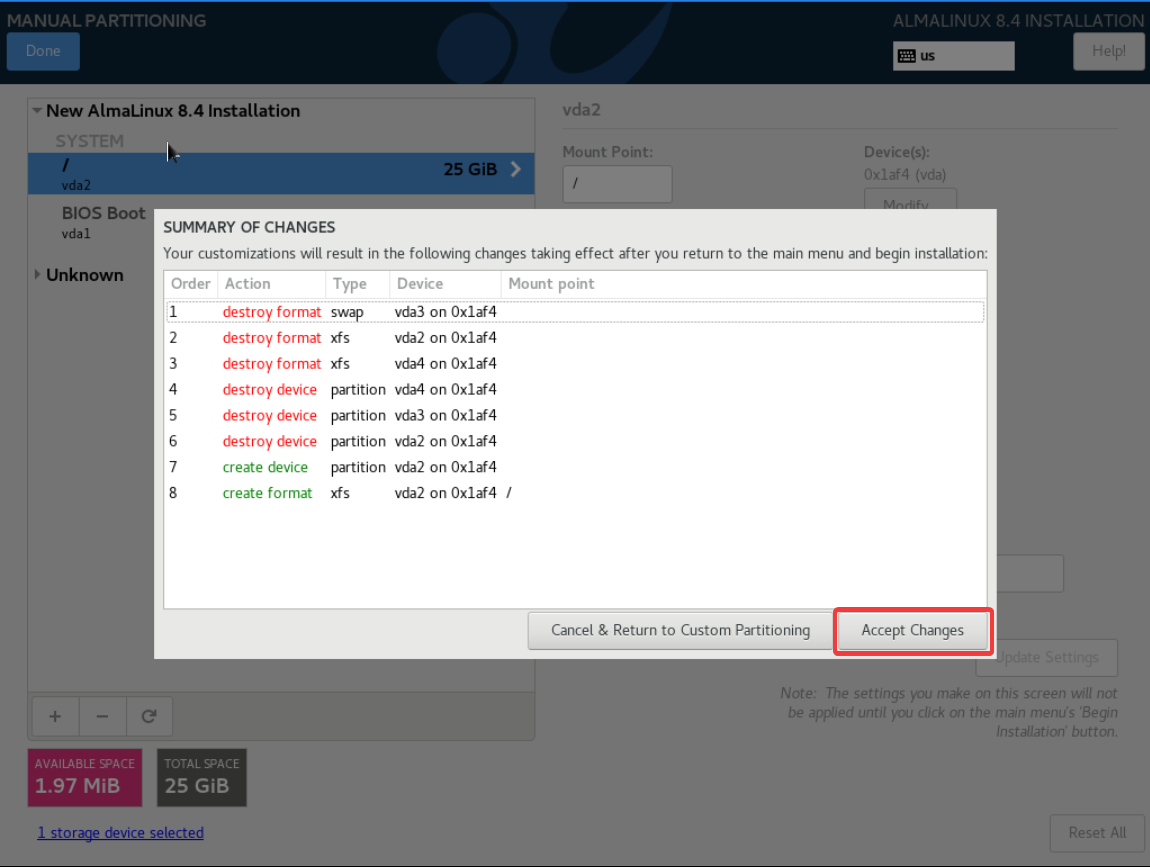The height and width of the screenshot is (867, 1150).
Task: Sort by the Type column header
Action: [357, 284]
